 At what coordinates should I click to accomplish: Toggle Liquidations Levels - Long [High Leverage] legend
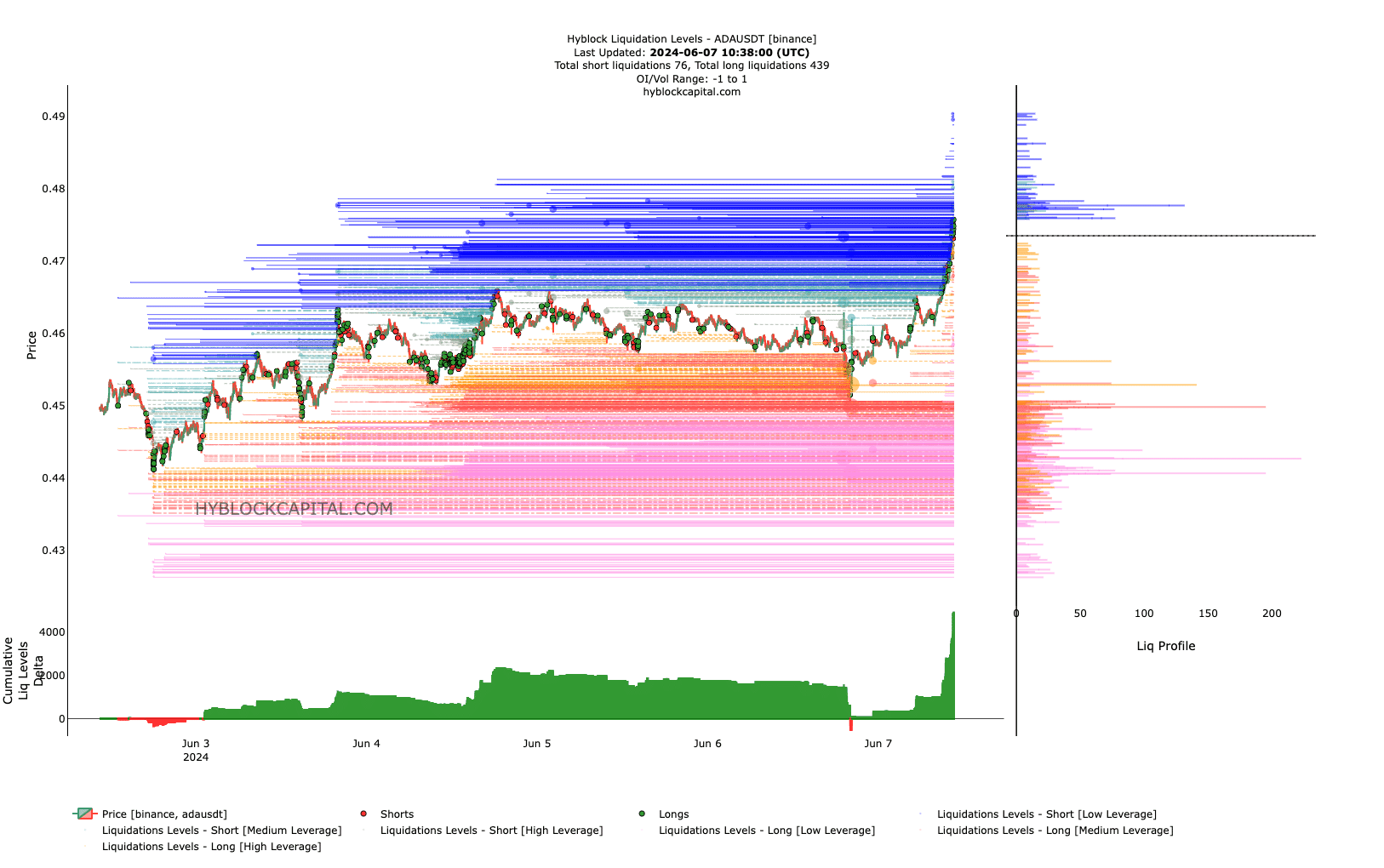coord(203,847)
